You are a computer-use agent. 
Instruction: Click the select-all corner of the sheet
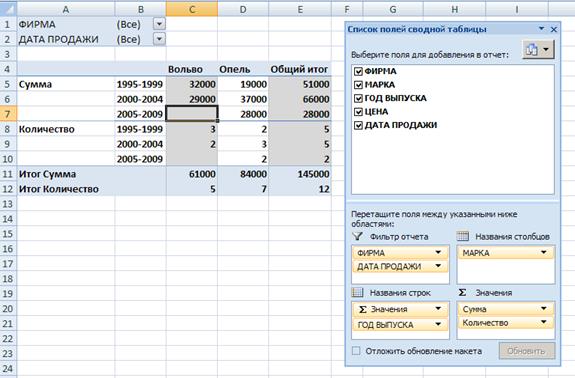[8, 9]
